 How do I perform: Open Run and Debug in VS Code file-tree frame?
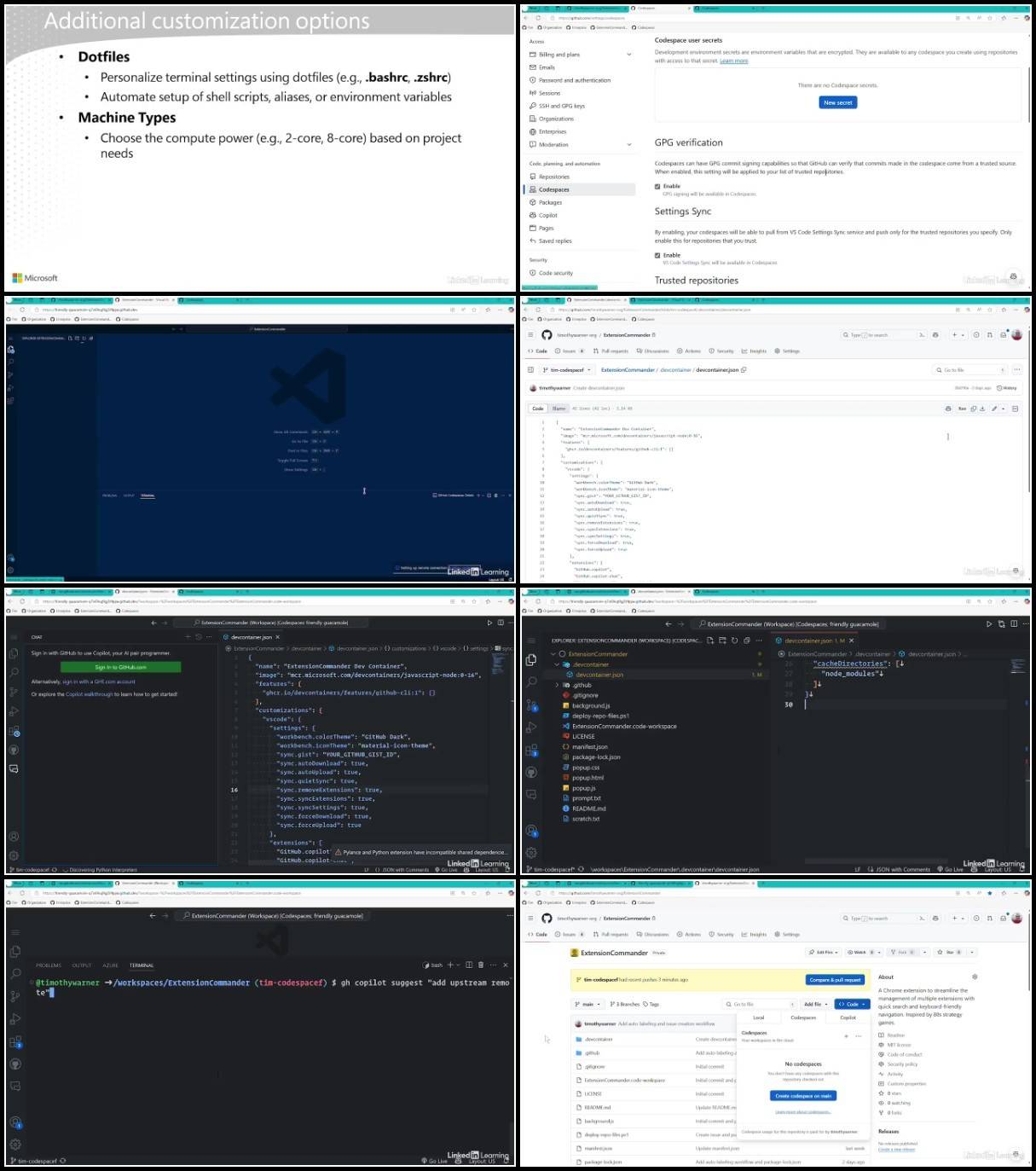(x=531, y=727)
